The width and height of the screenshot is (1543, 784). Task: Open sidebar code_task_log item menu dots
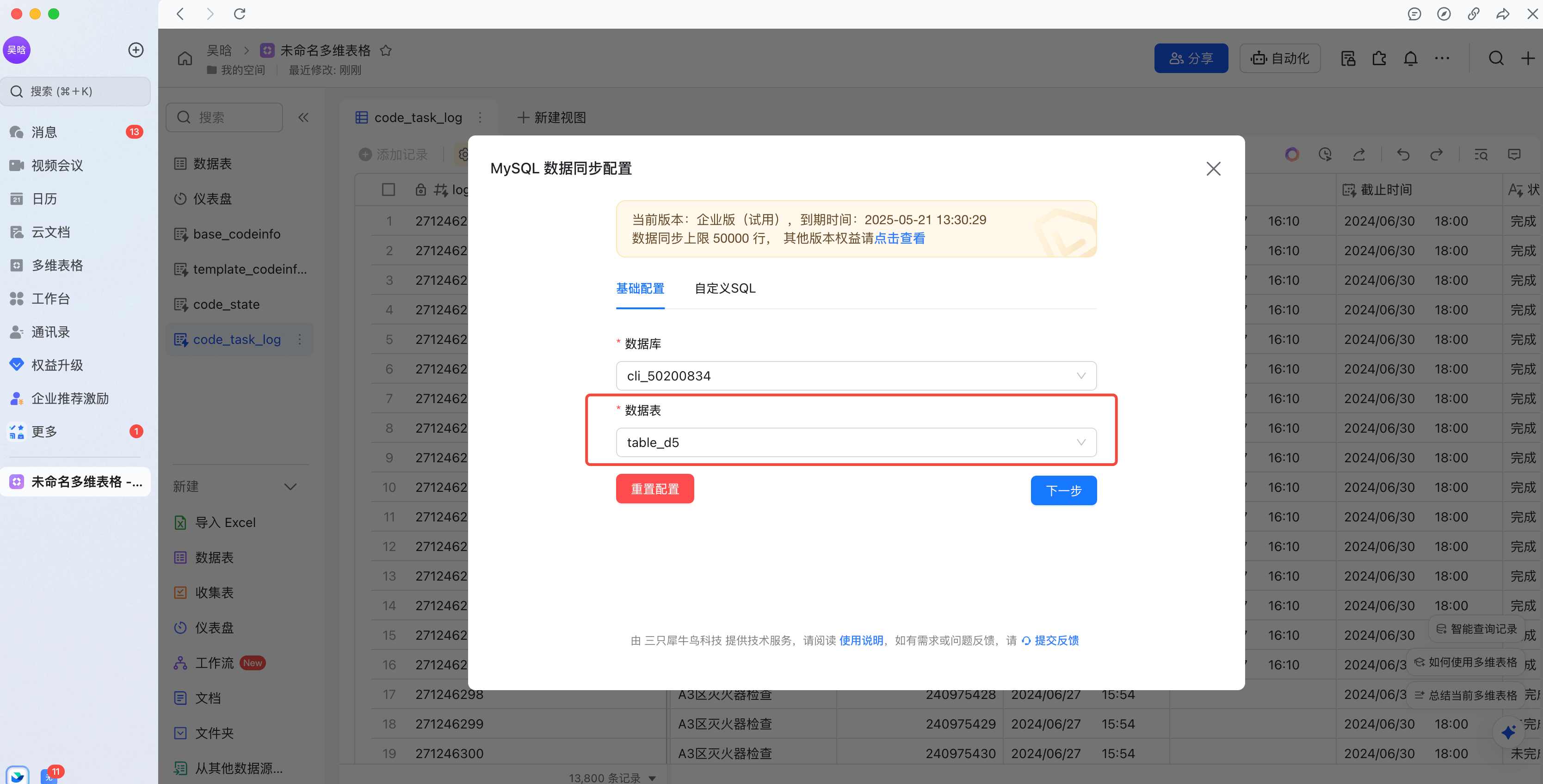[x=300, y=339]
